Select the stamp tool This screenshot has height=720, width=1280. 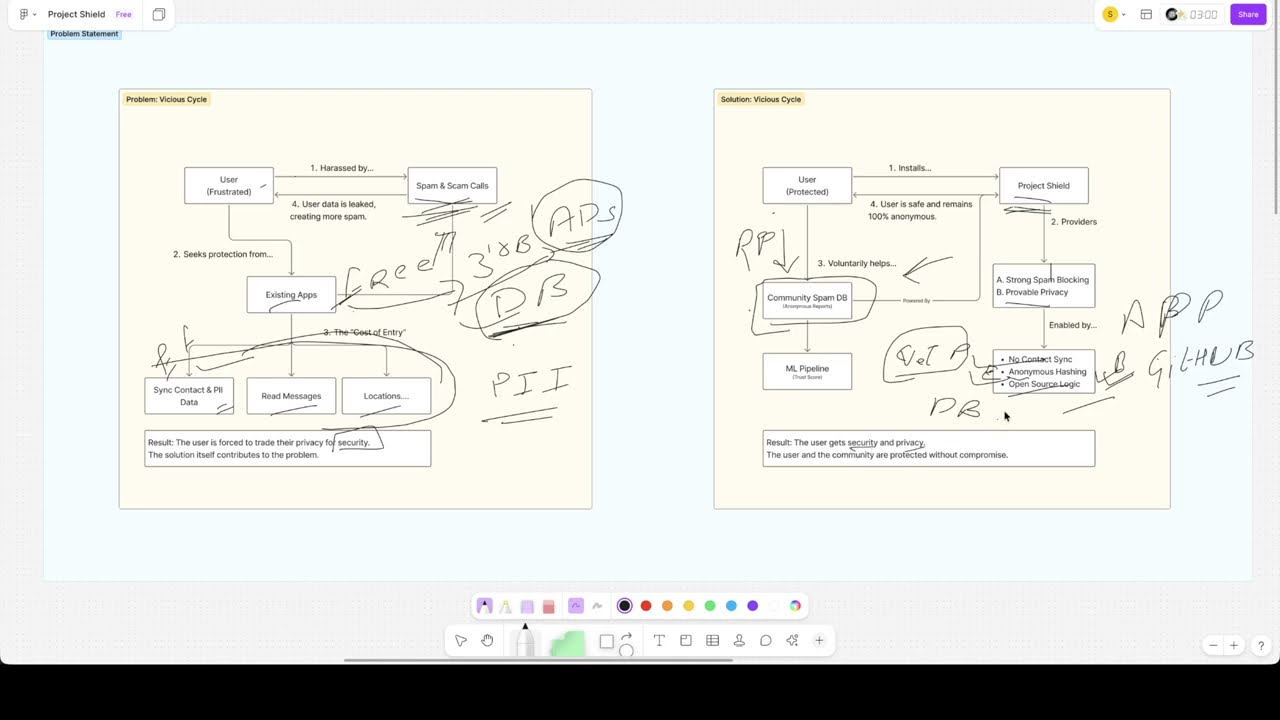tap(739, 641)
